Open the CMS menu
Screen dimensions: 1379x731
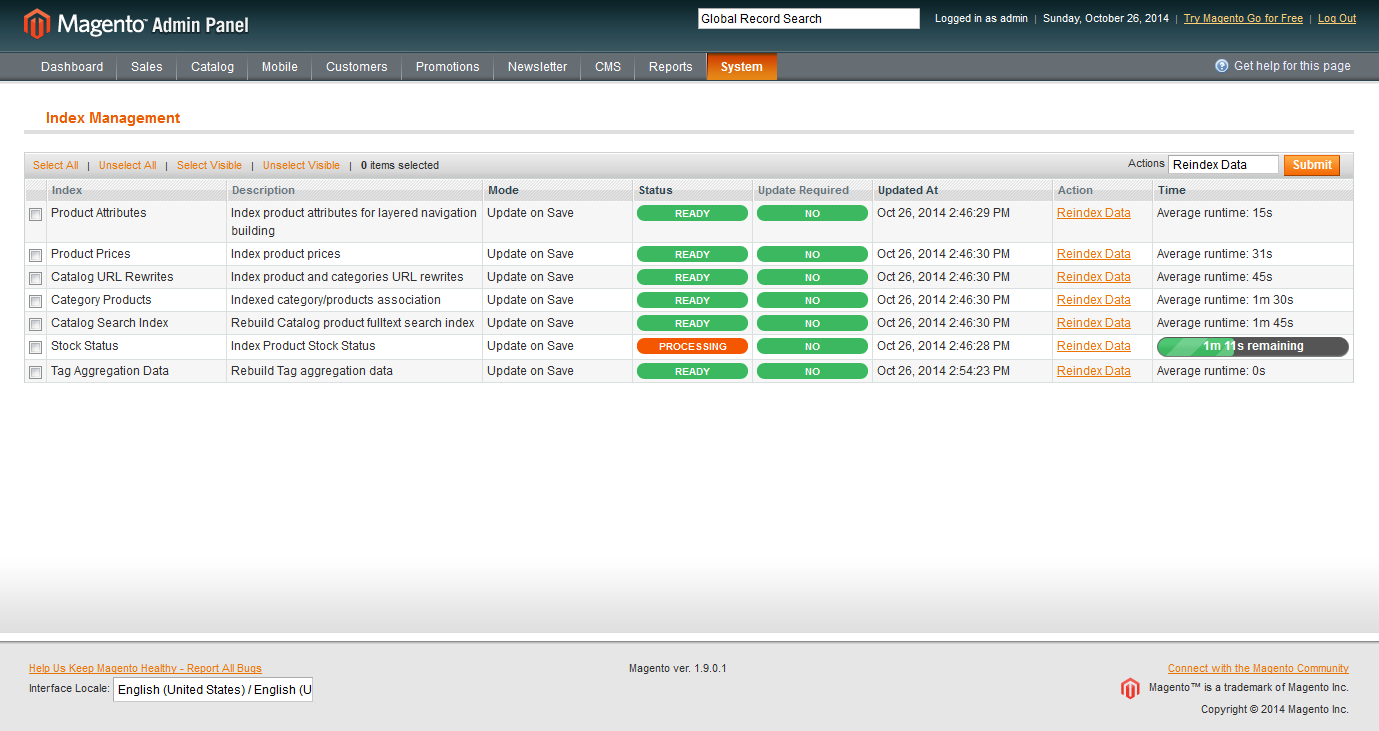point(608,67)
